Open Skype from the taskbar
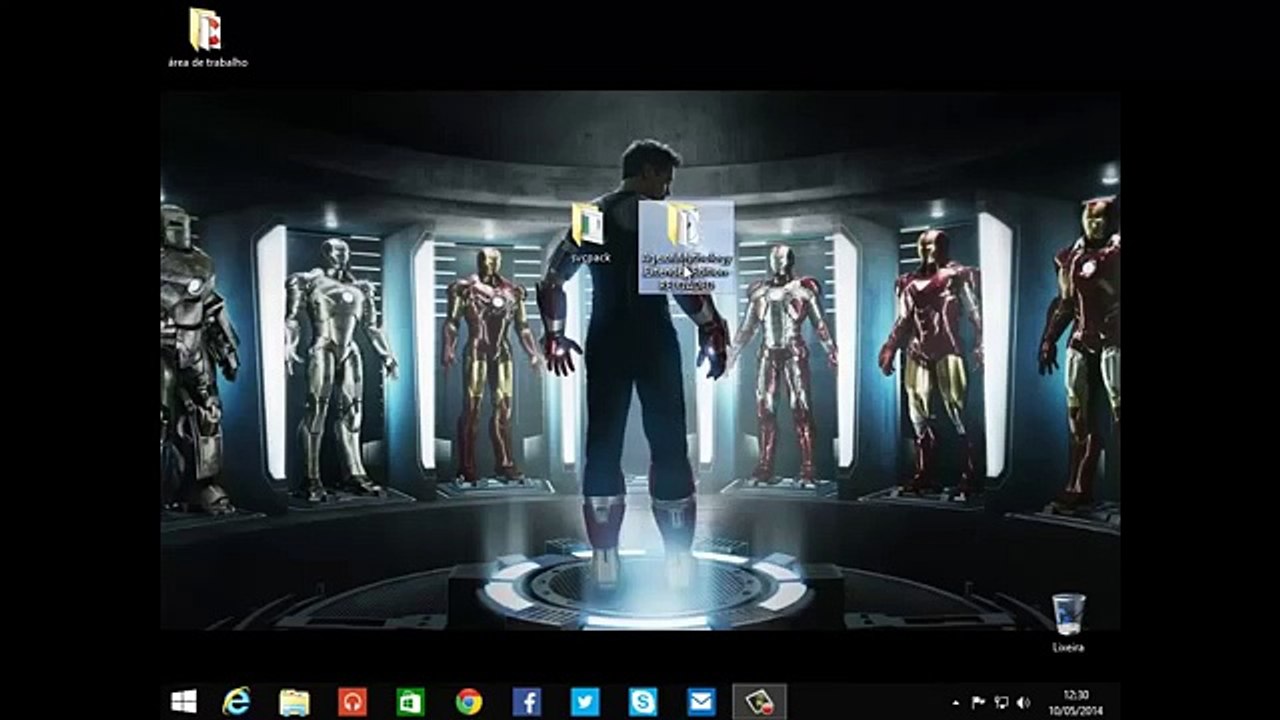 pos(642,702)
